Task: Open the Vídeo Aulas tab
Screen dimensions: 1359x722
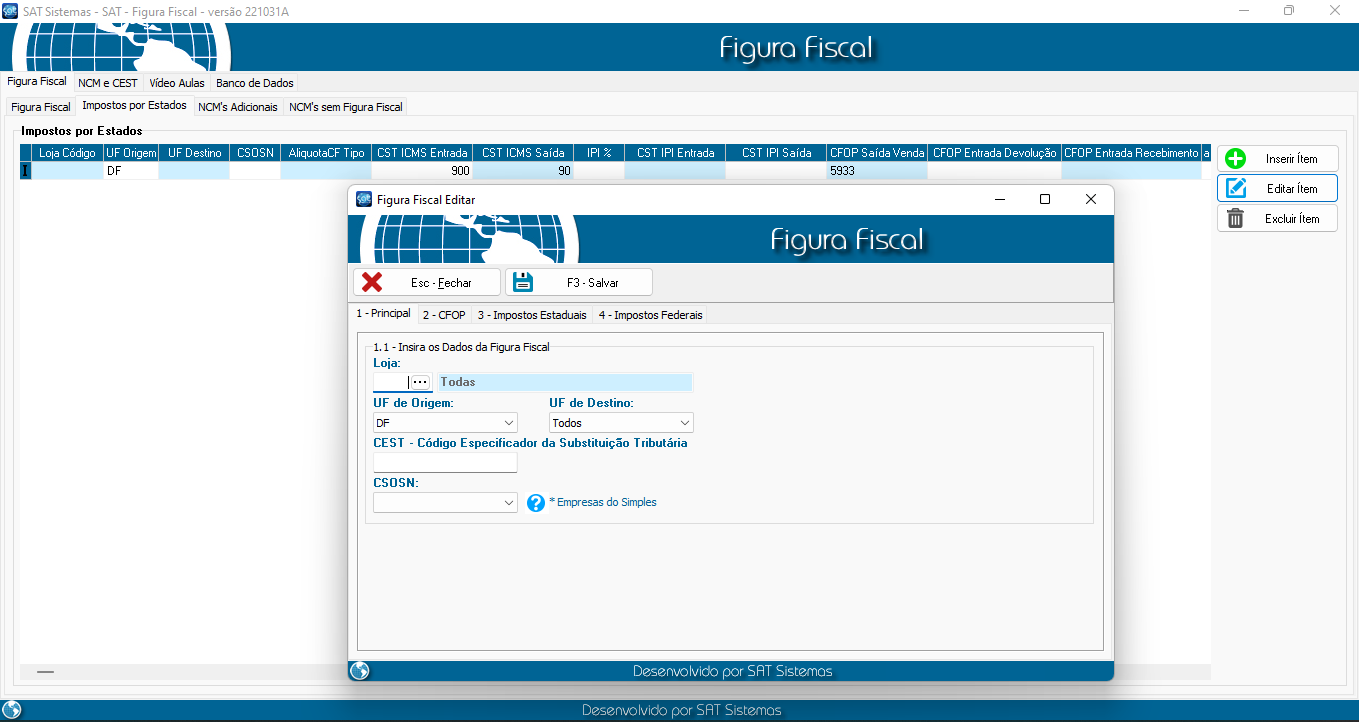Action: point(177,83)
